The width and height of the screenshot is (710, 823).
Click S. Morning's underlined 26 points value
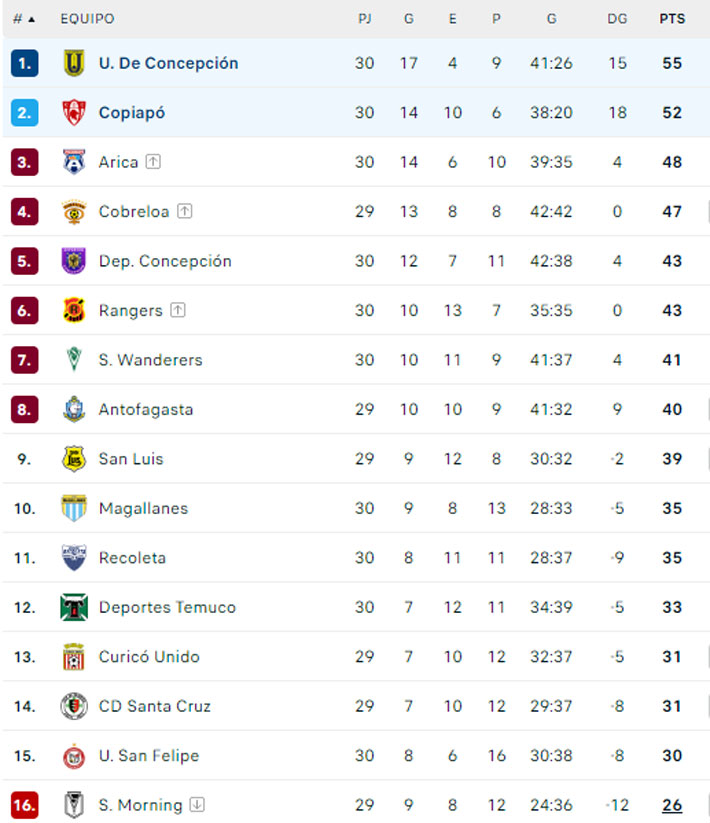point(672,805)
